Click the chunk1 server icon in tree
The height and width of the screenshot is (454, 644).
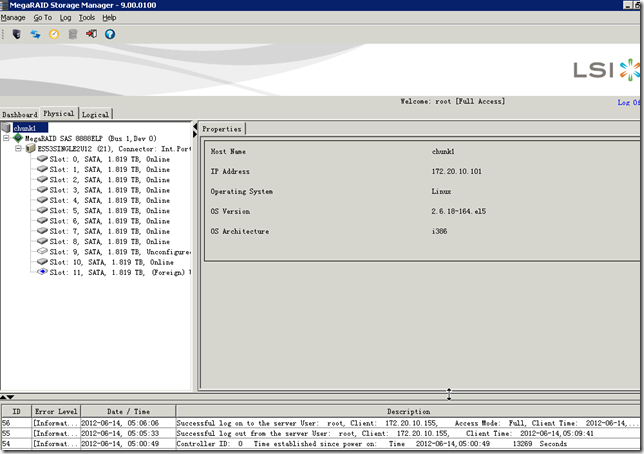point(6,128)
